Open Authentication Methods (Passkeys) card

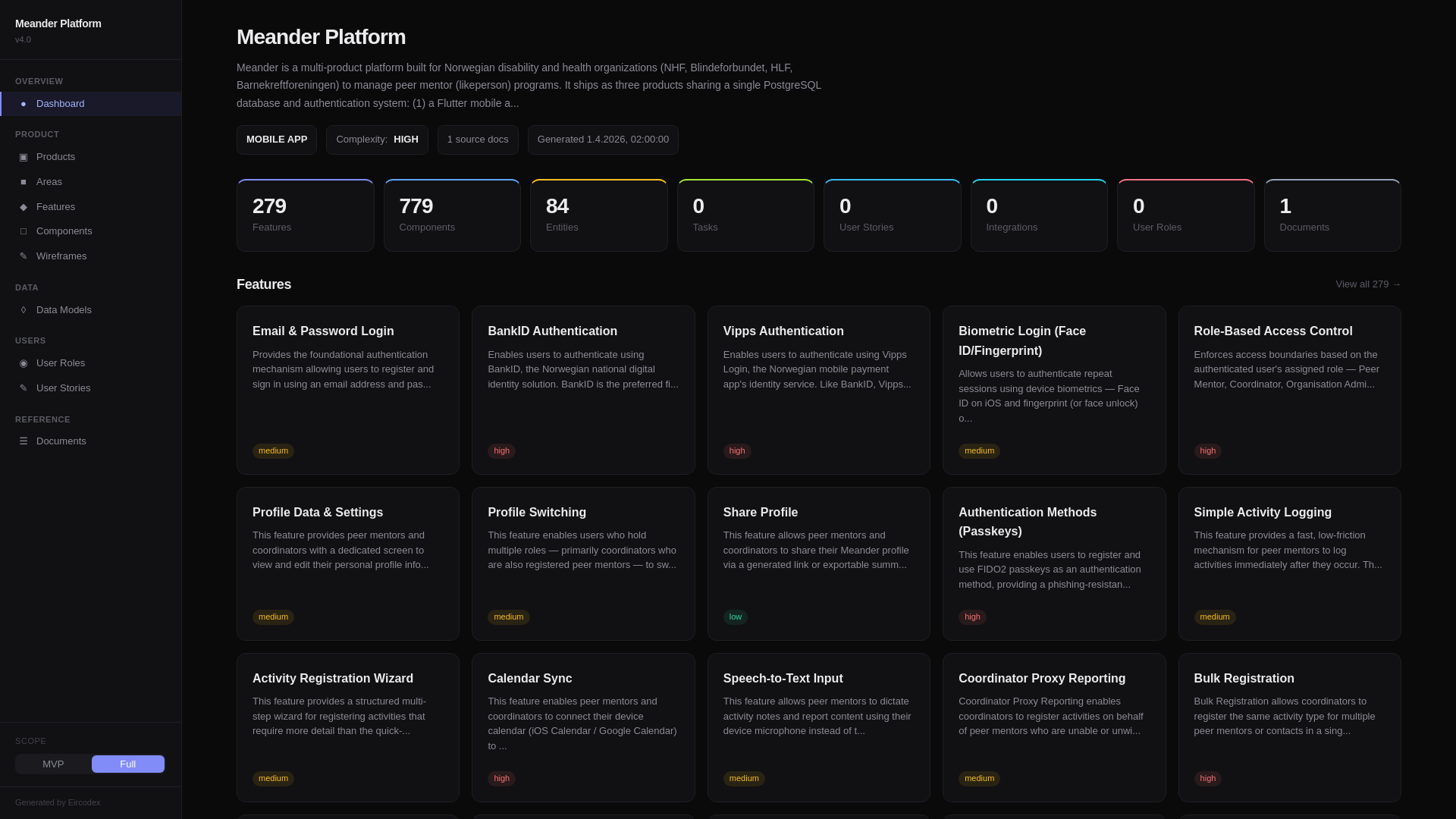[x=1054, y=563]
